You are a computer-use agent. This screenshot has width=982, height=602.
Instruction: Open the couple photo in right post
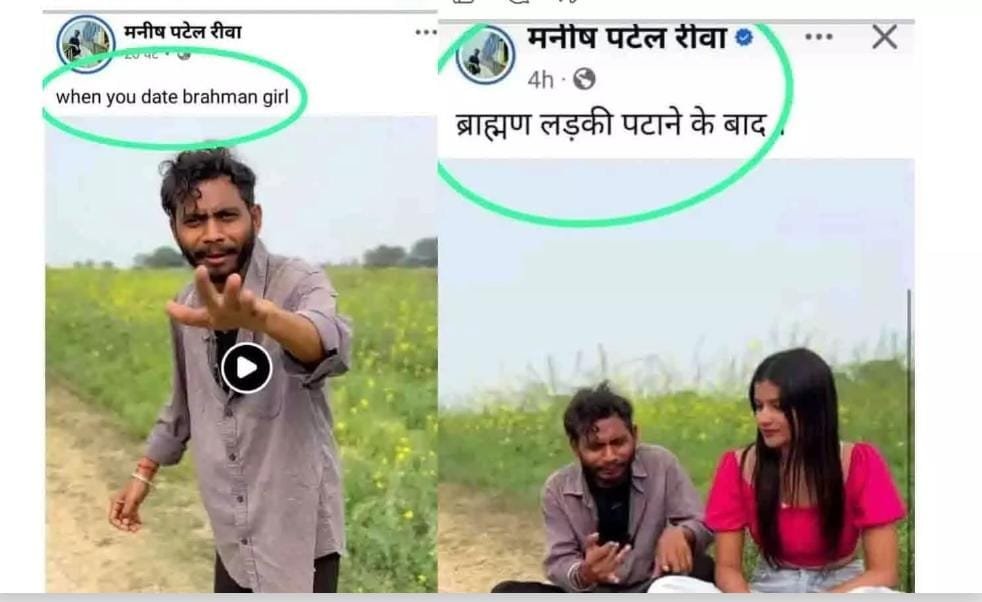[x=676, y=375]
